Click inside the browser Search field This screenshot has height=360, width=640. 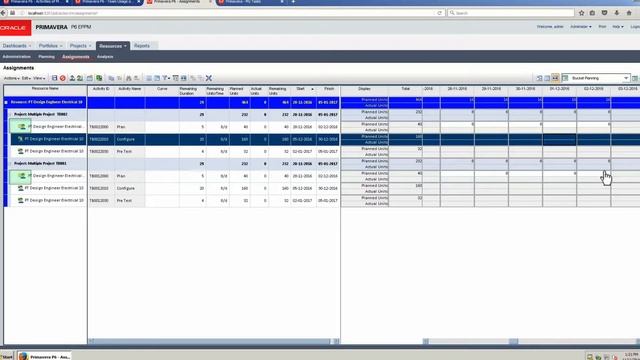(511, 13)
